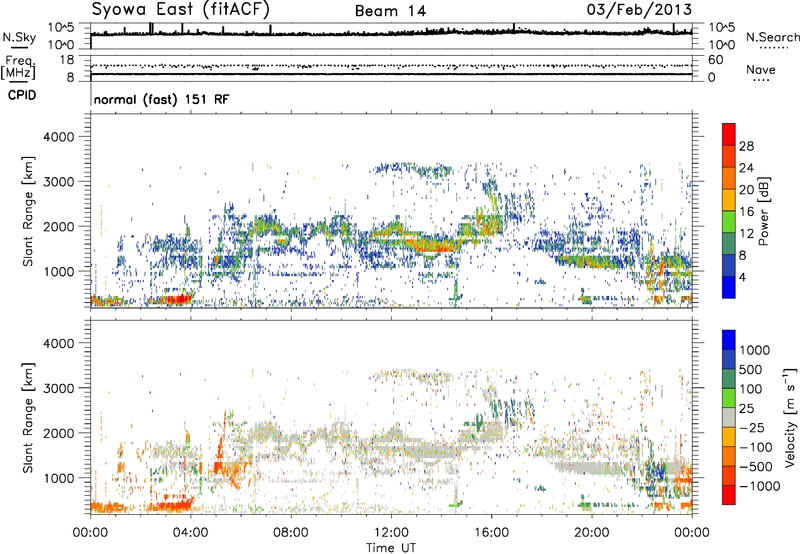Click the "18" frequency axis tick

click(67, 60)
